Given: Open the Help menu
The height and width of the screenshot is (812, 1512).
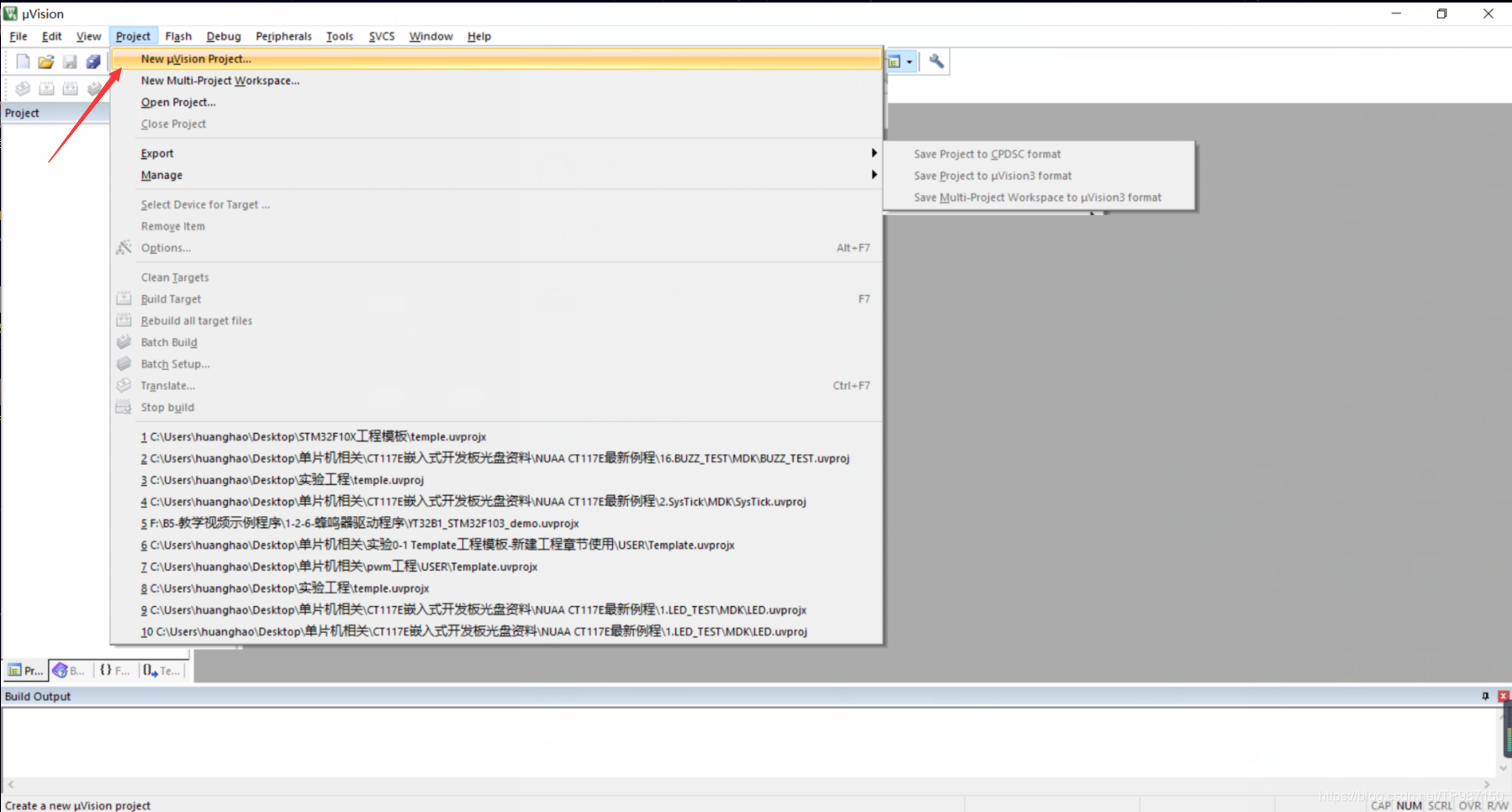Looking at the screenshot, I should click(479, 36).
